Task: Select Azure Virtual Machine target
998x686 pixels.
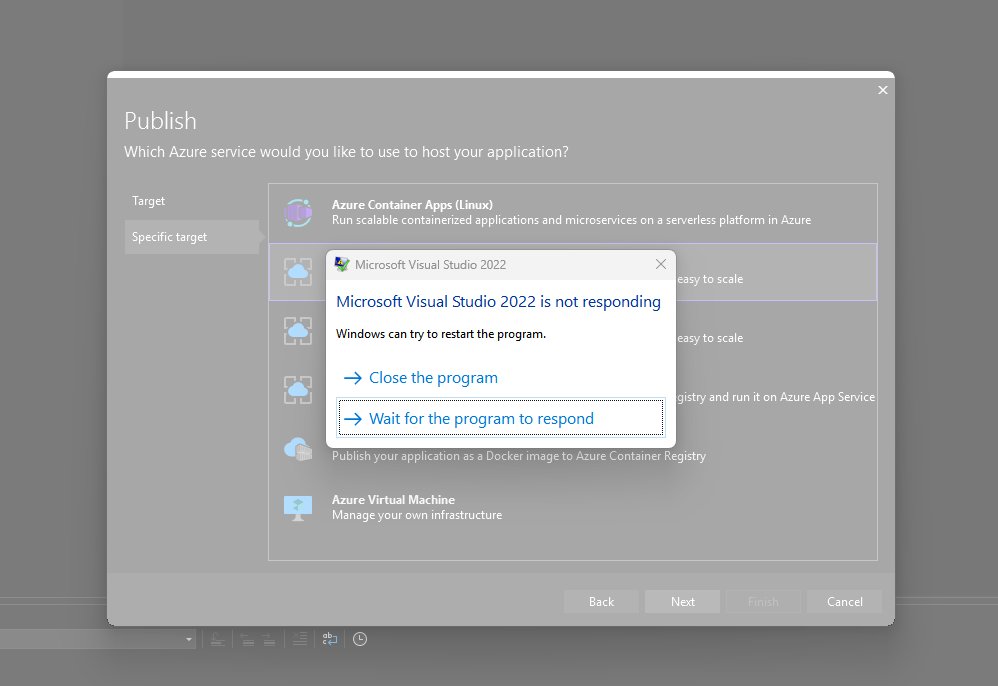Action: 573,507
